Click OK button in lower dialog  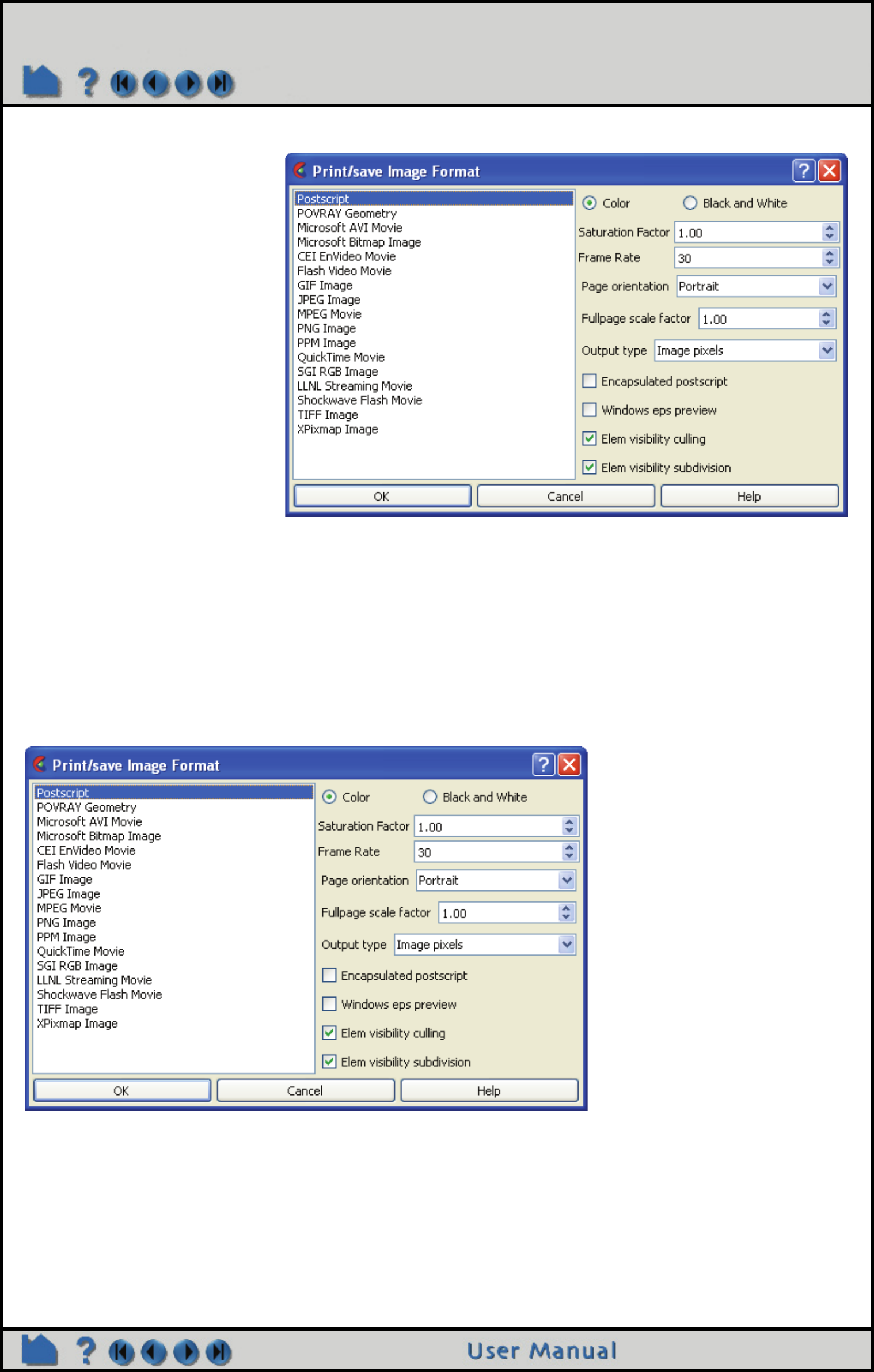[x=122, y=1090]
